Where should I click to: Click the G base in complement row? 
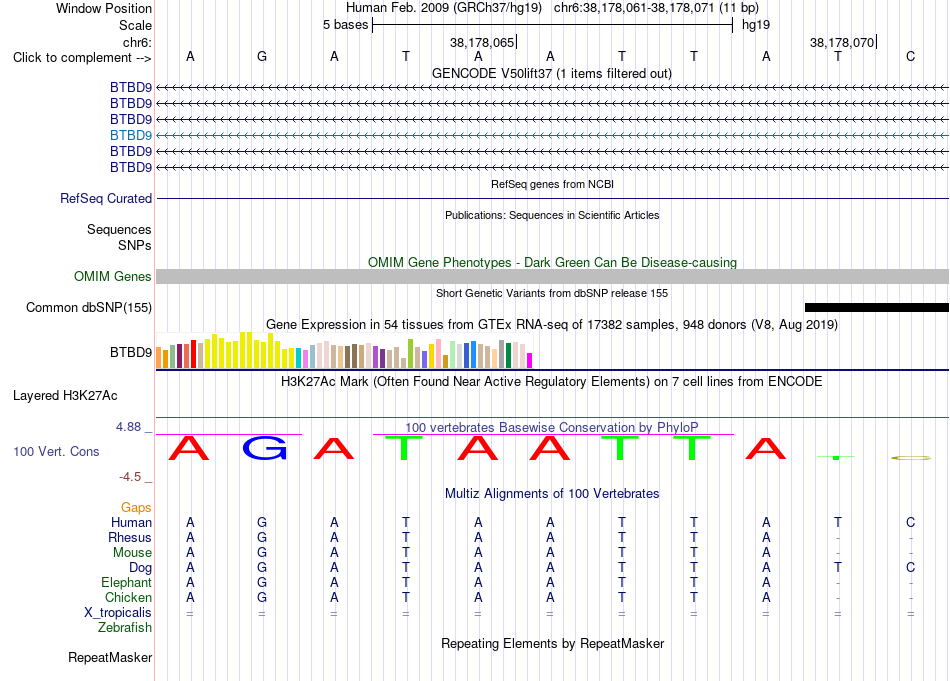click(x=262, y=56)
